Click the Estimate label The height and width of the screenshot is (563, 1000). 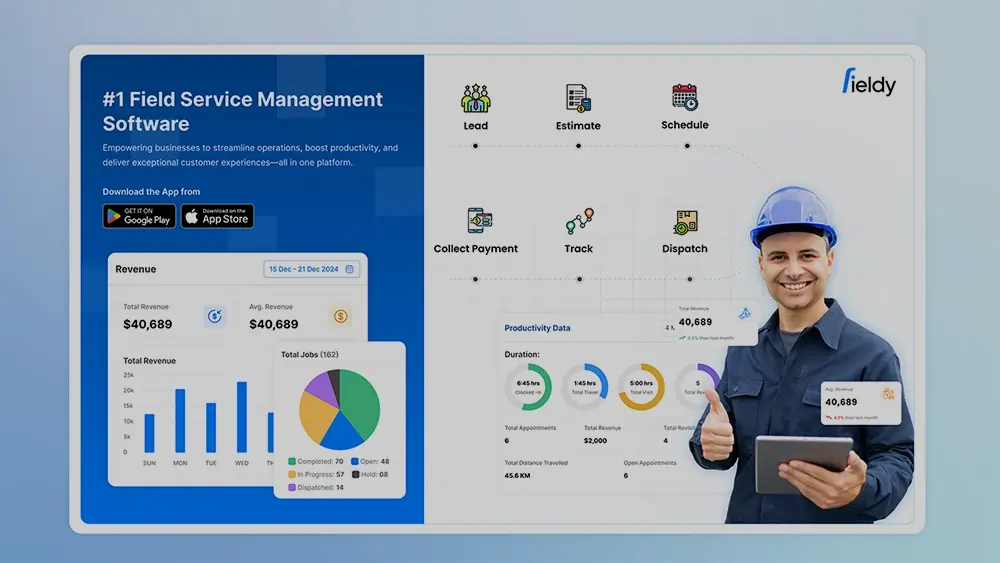578,126
